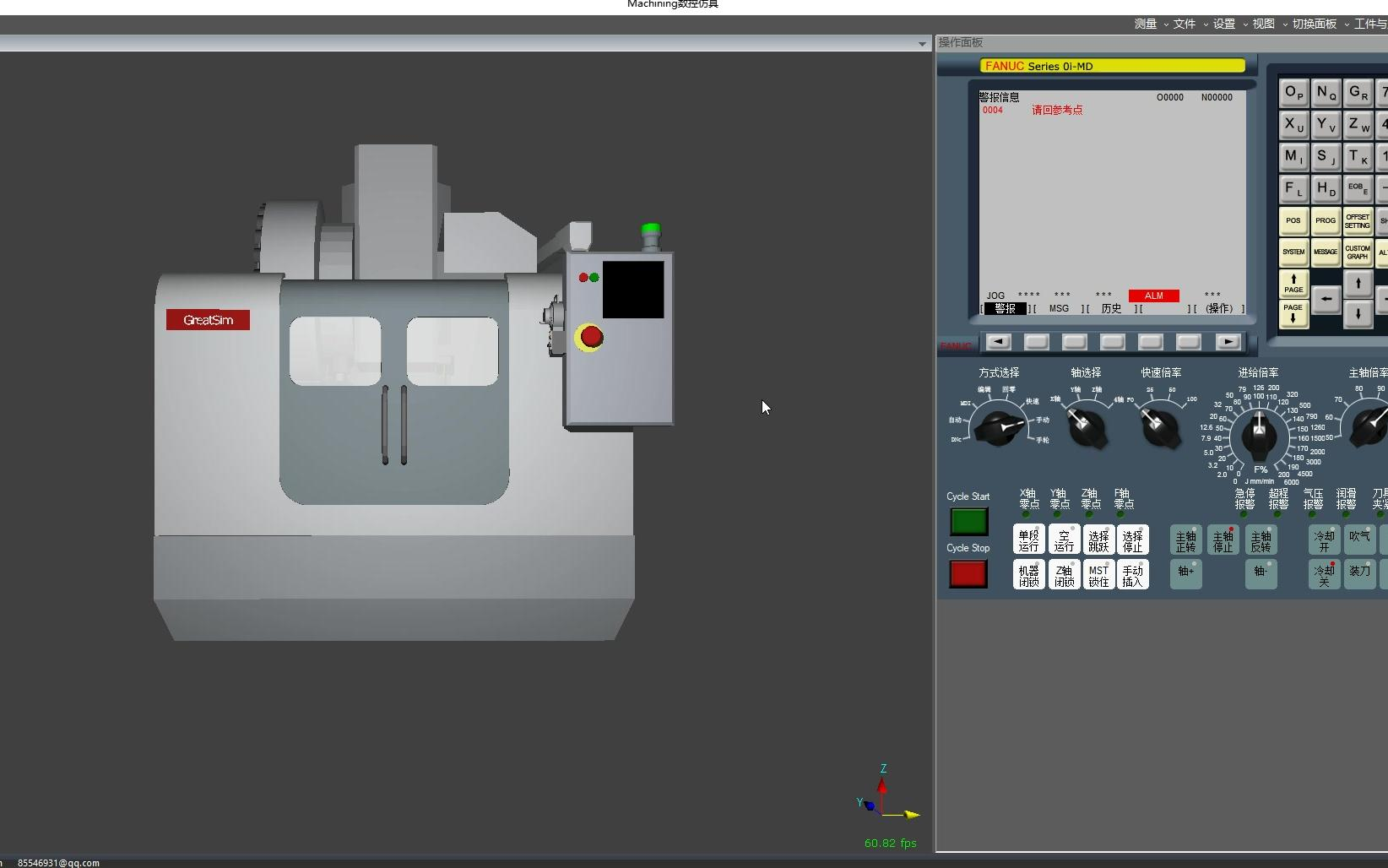The image size is (1388, 868).
Task: Click the 吹气 air blow button
Action: pos(1359,540)
